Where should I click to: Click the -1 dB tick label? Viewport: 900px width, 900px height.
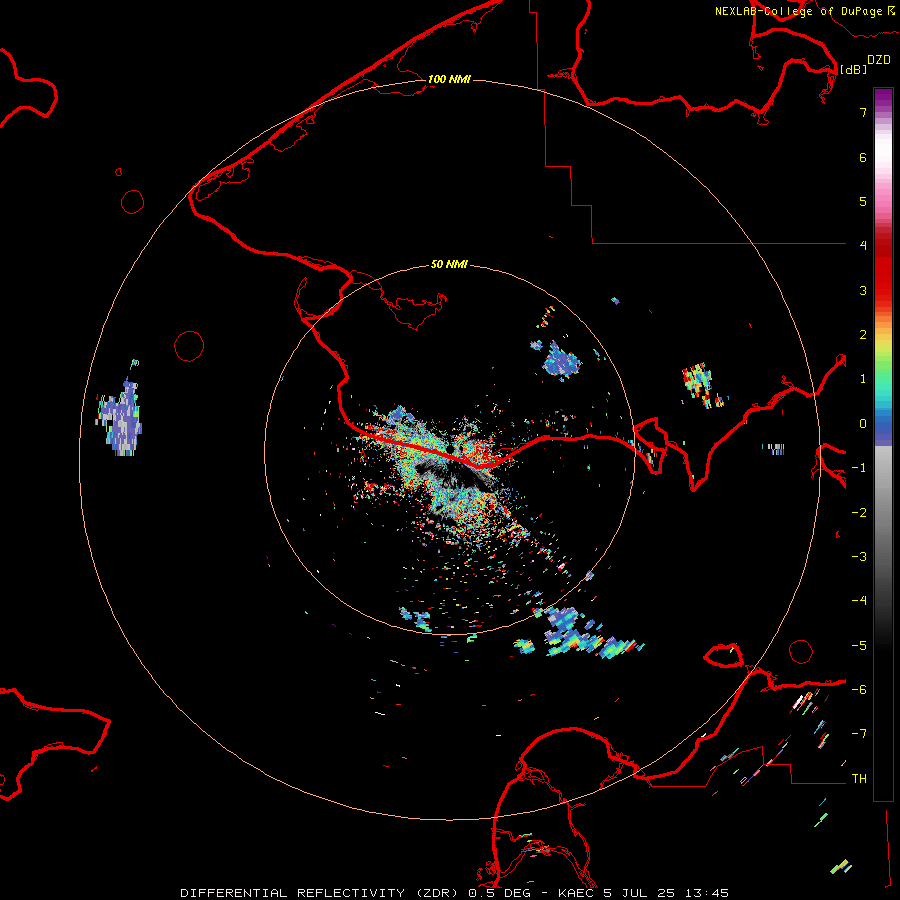(859, 468)
